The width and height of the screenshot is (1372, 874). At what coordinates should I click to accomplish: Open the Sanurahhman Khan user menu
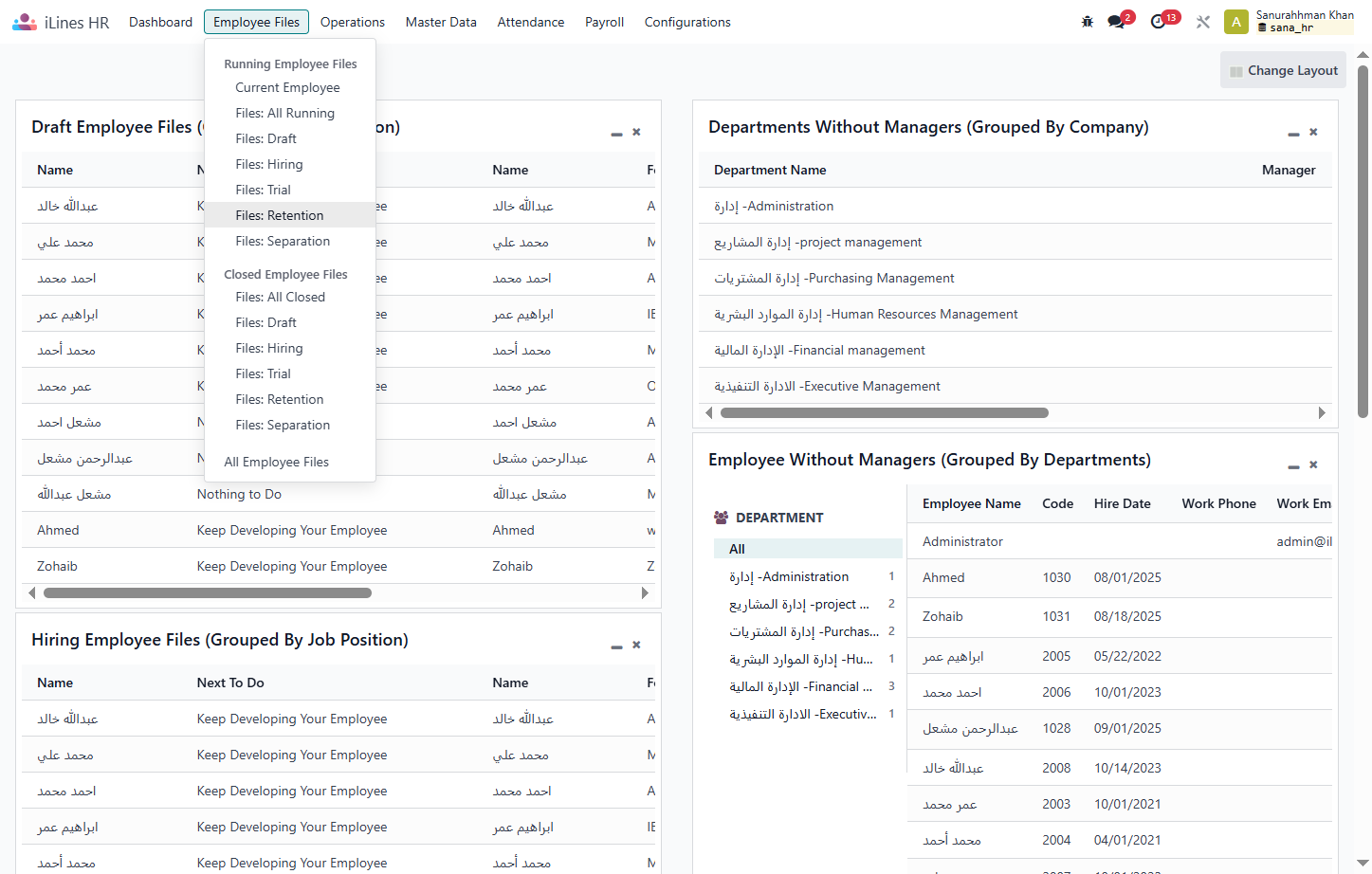[x=1289, y=22]
